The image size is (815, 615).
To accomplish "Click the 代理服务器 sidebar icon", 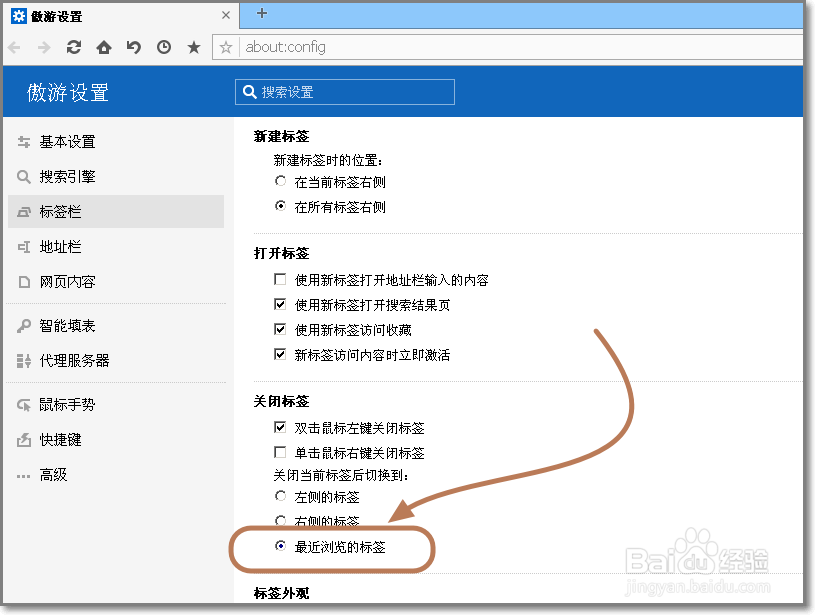I will [x=23, y=361].
